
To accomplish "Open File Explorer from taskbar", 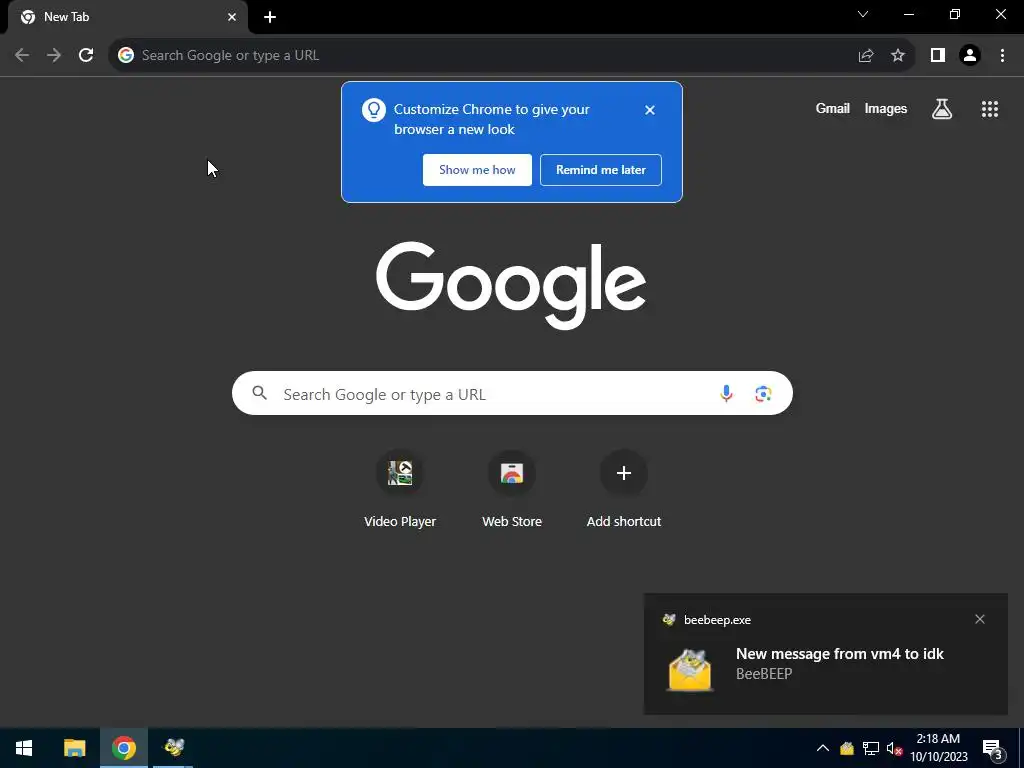I will [x=74, y=748].
